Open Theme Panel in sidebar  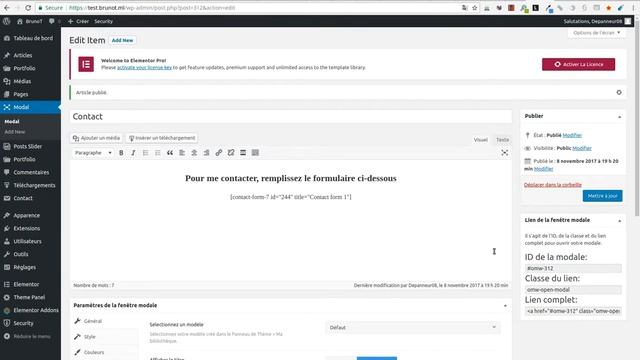[x=30, y=297]
